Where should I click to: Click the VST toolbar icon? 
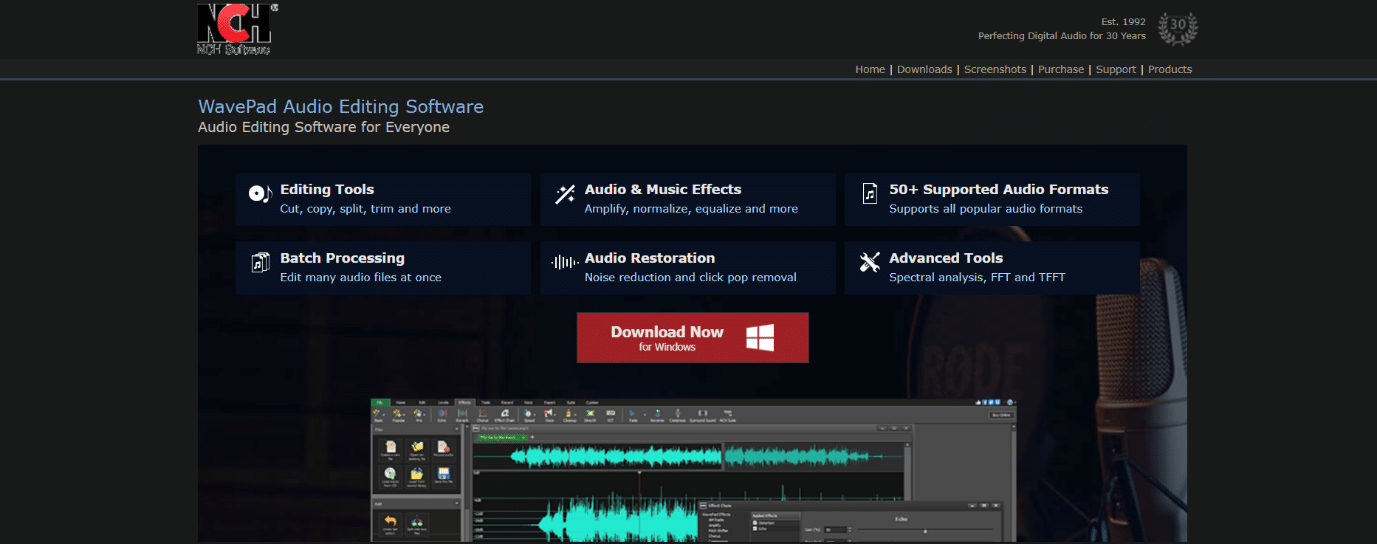[610, 416]
